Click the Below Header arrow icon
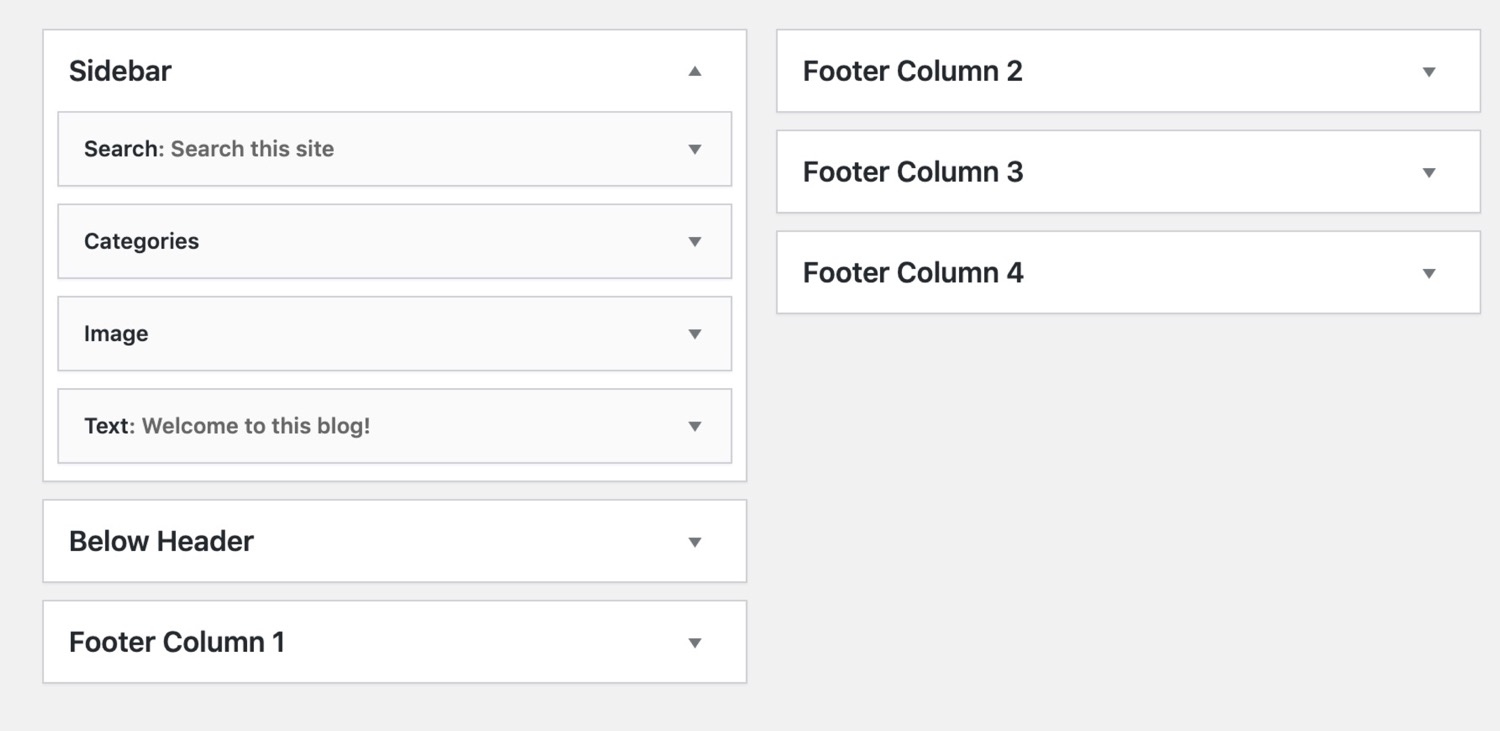Screen dimensions: 1500x731 [x=695, y=542]
